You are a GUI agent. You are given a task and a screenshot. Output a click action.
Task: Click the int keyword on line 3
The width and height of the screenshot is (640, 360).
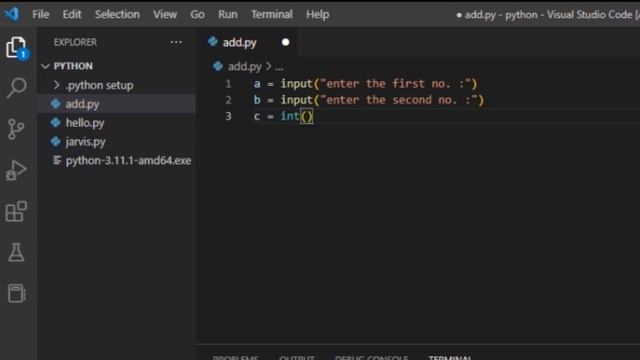[290, 116]
